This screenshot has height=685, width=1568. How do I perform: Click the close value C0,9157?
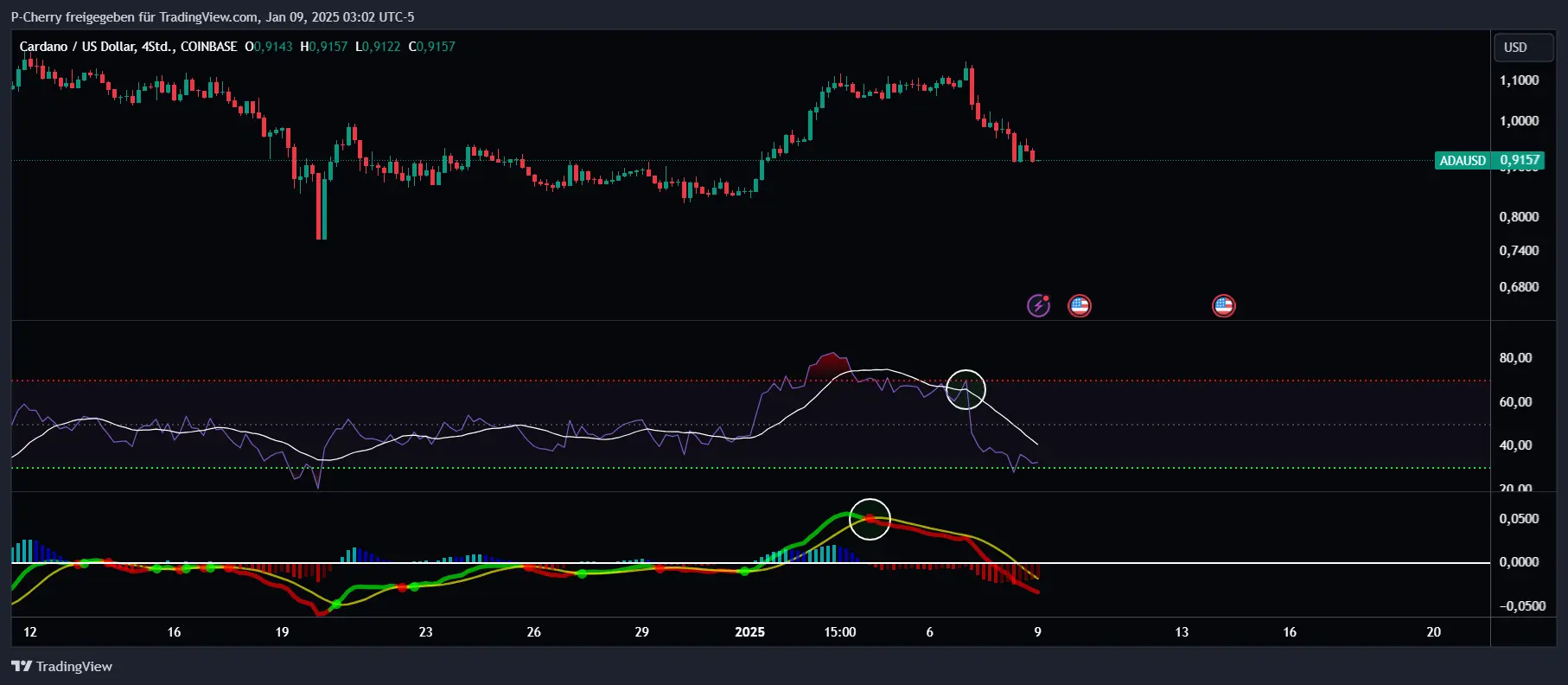pos(431,47)
